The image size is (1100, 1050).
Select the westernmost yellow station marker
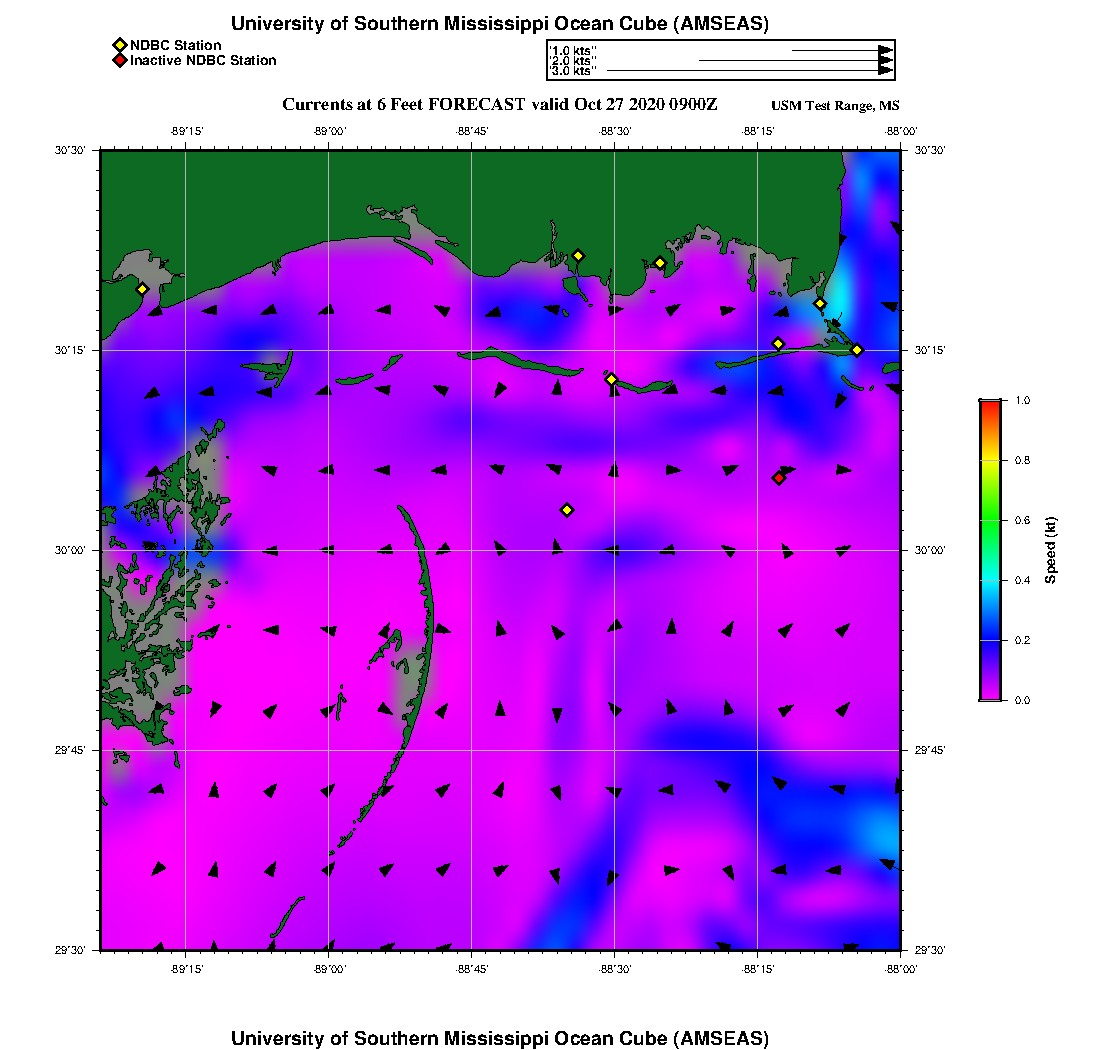pyautogui.click(x=142, y=289)
